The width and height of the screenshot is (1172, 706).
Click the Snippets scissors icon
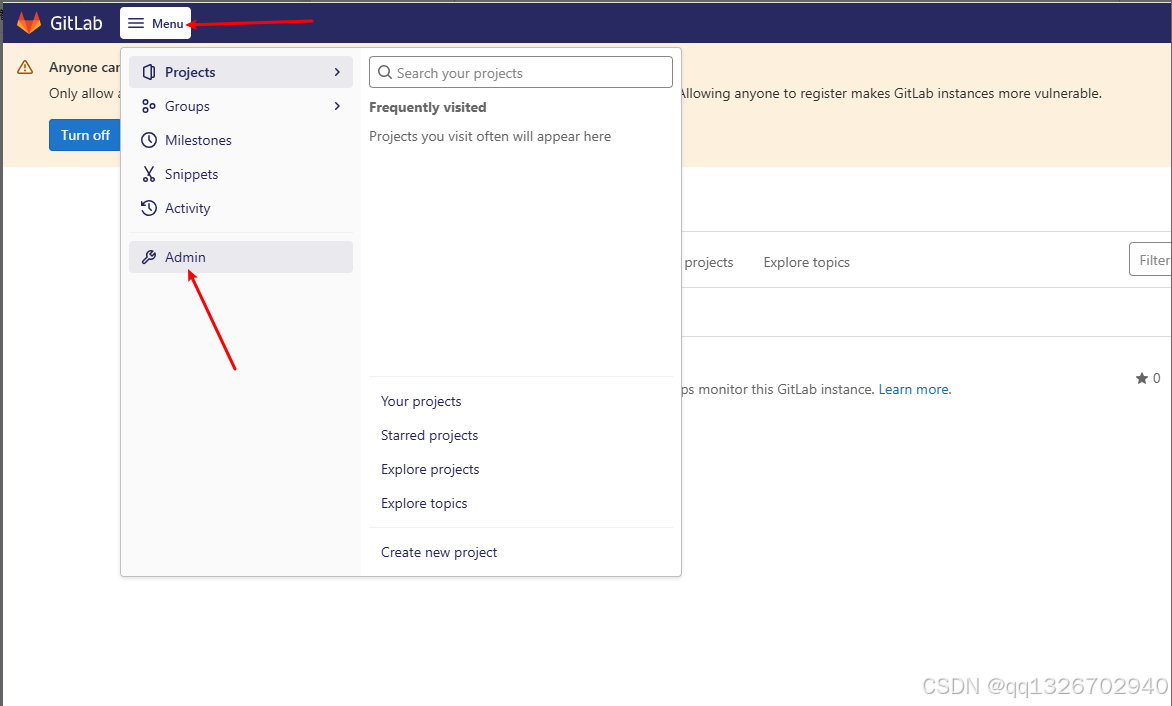(149, 174)
